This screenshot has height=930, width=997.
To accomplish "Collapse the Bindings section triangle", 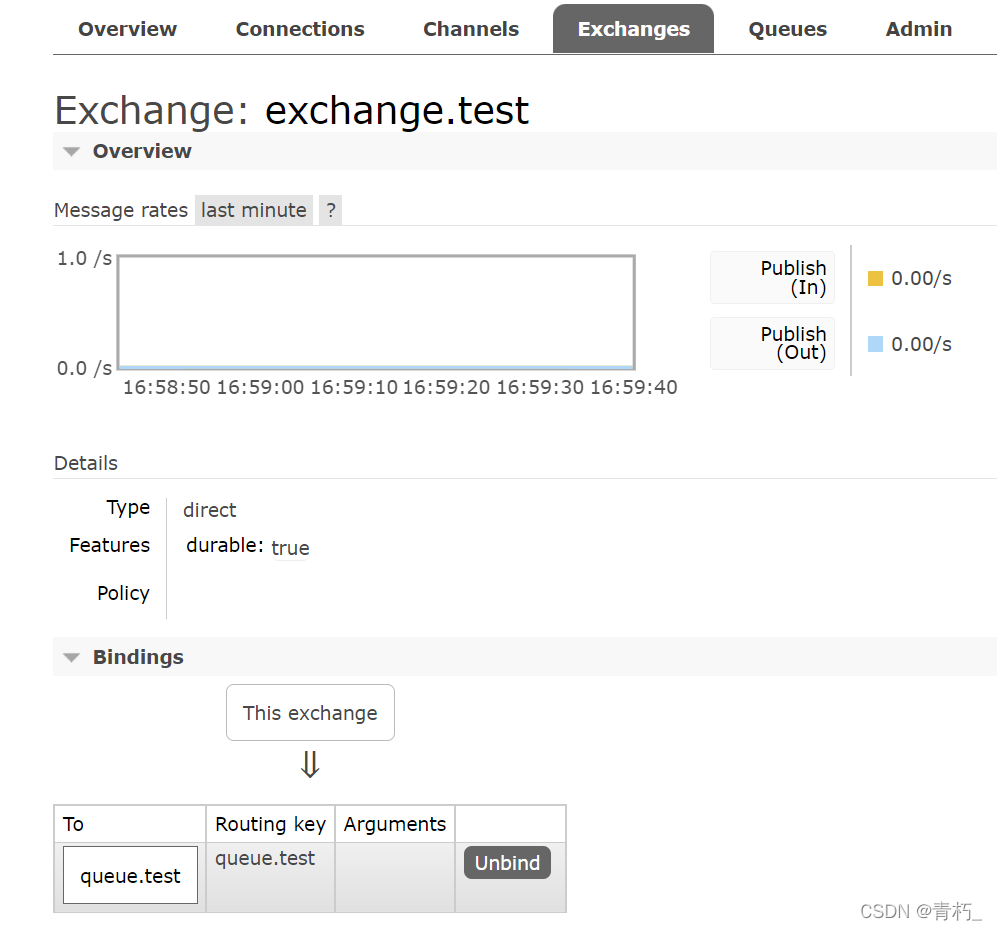I will [71, 658].
